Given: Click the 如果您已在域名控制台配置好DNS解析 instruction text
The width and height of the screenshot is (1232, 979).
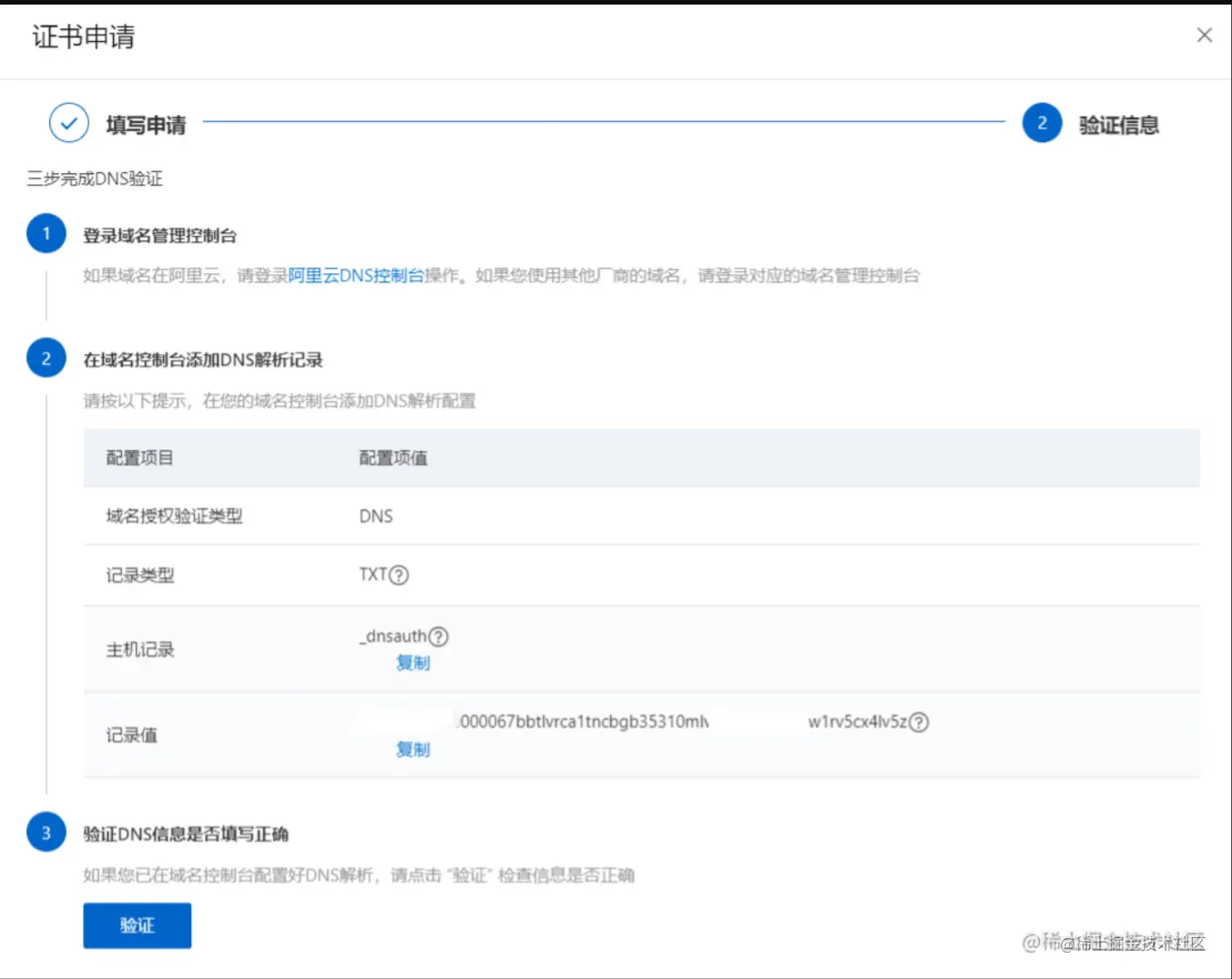Looking at the screenshot, I should click(x=359, y=875).
